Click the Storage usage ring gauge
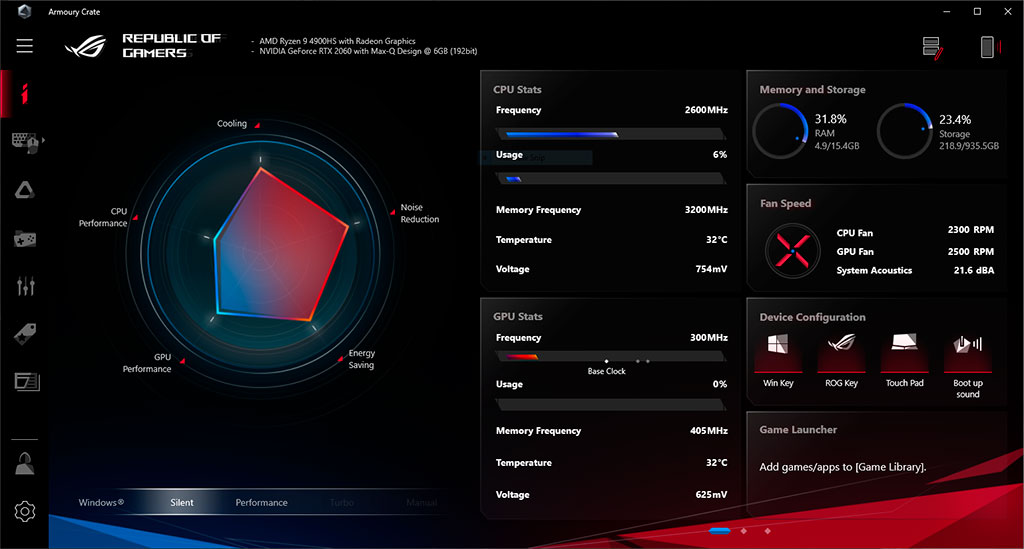 tap(905, 131)
